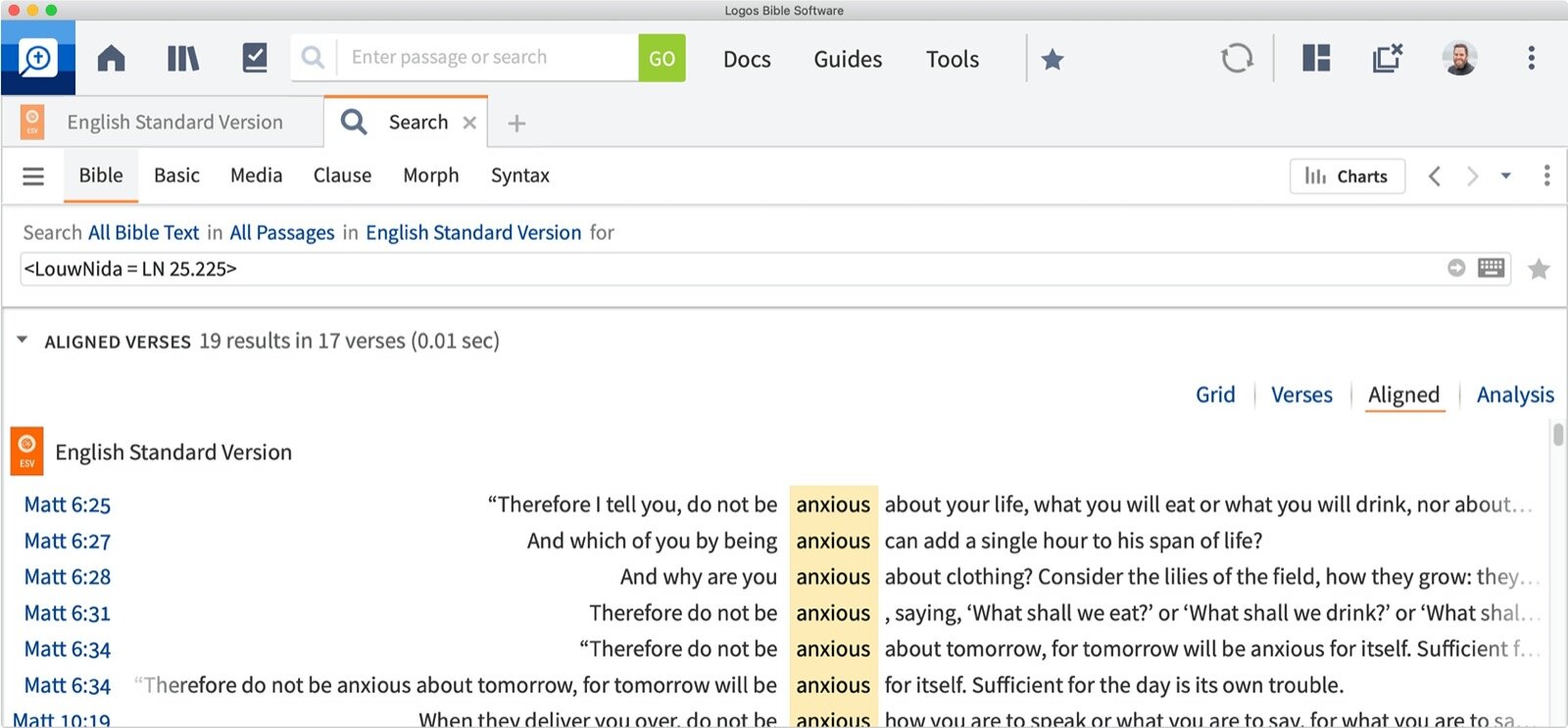Click the ESV icon beside results heading

26,451
